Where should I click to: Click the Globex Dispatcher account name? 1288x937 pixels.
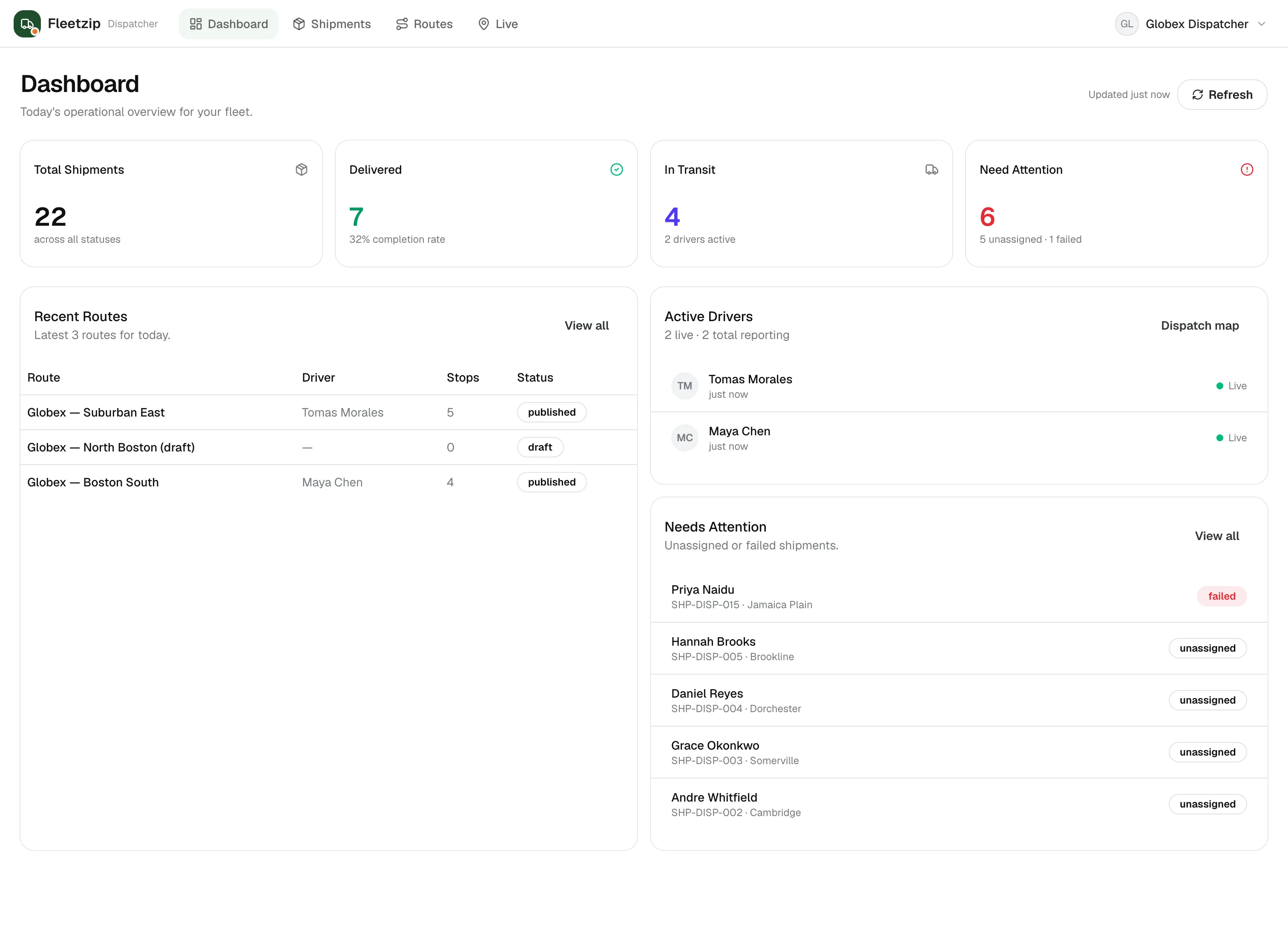[1196, 24]
